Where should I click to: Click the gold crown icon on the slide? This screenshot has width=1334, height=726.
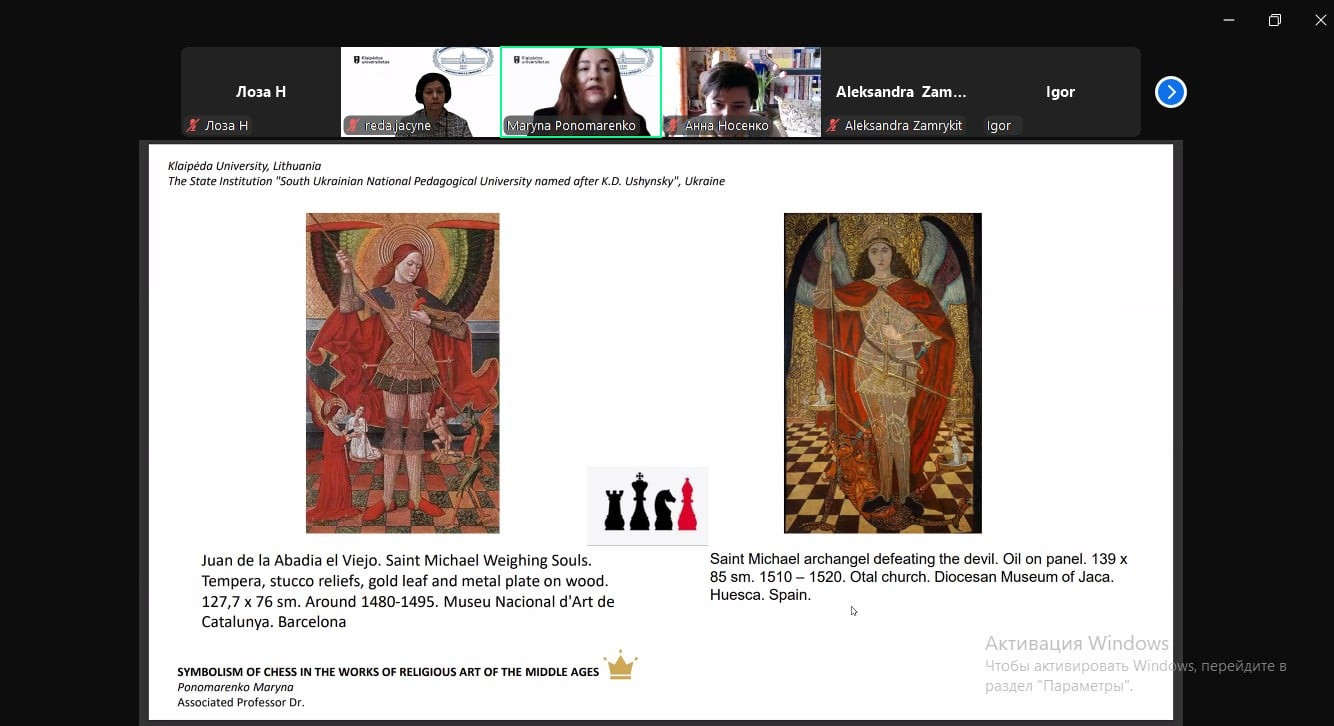pos(621,665)
